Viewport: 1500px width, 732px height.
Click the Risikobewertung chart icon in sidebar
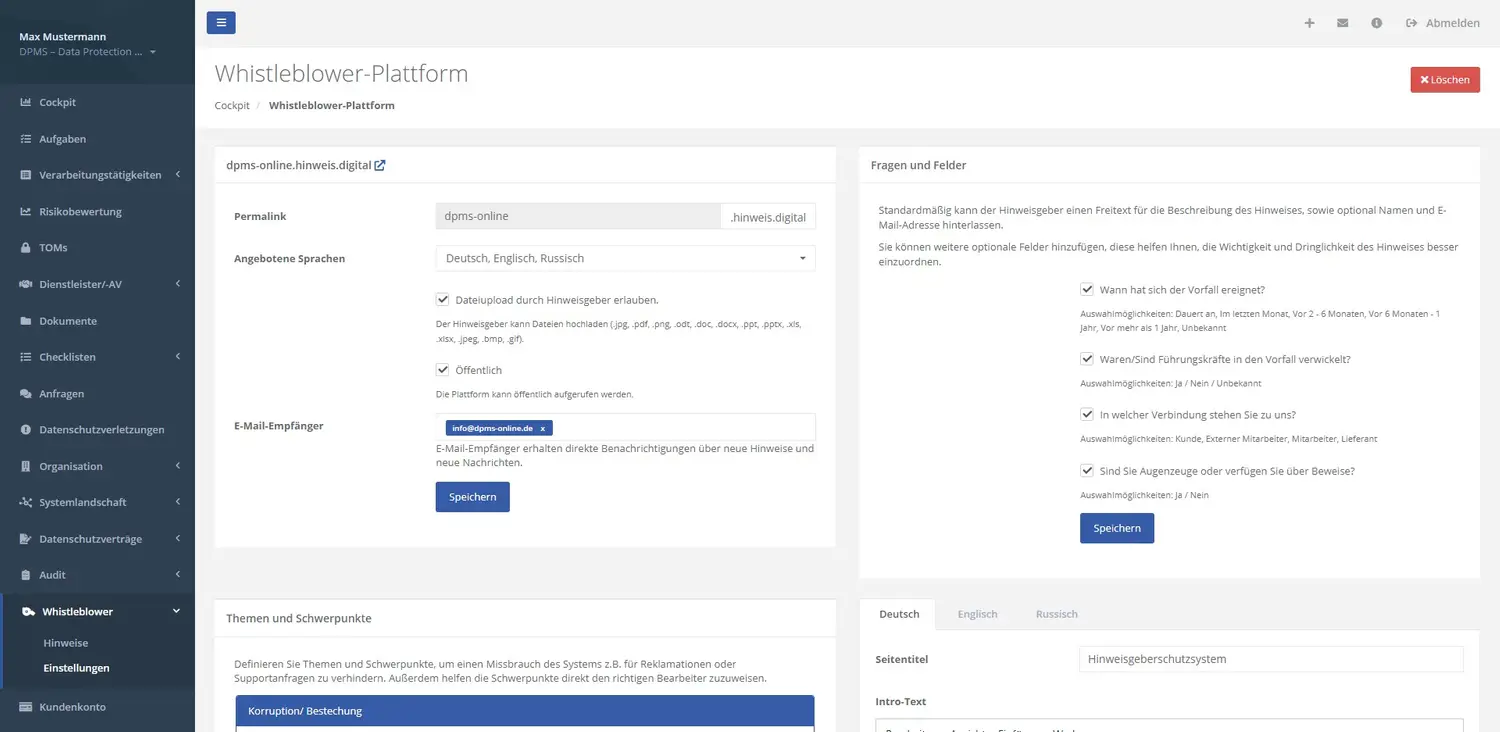click(x=26, y=212)
